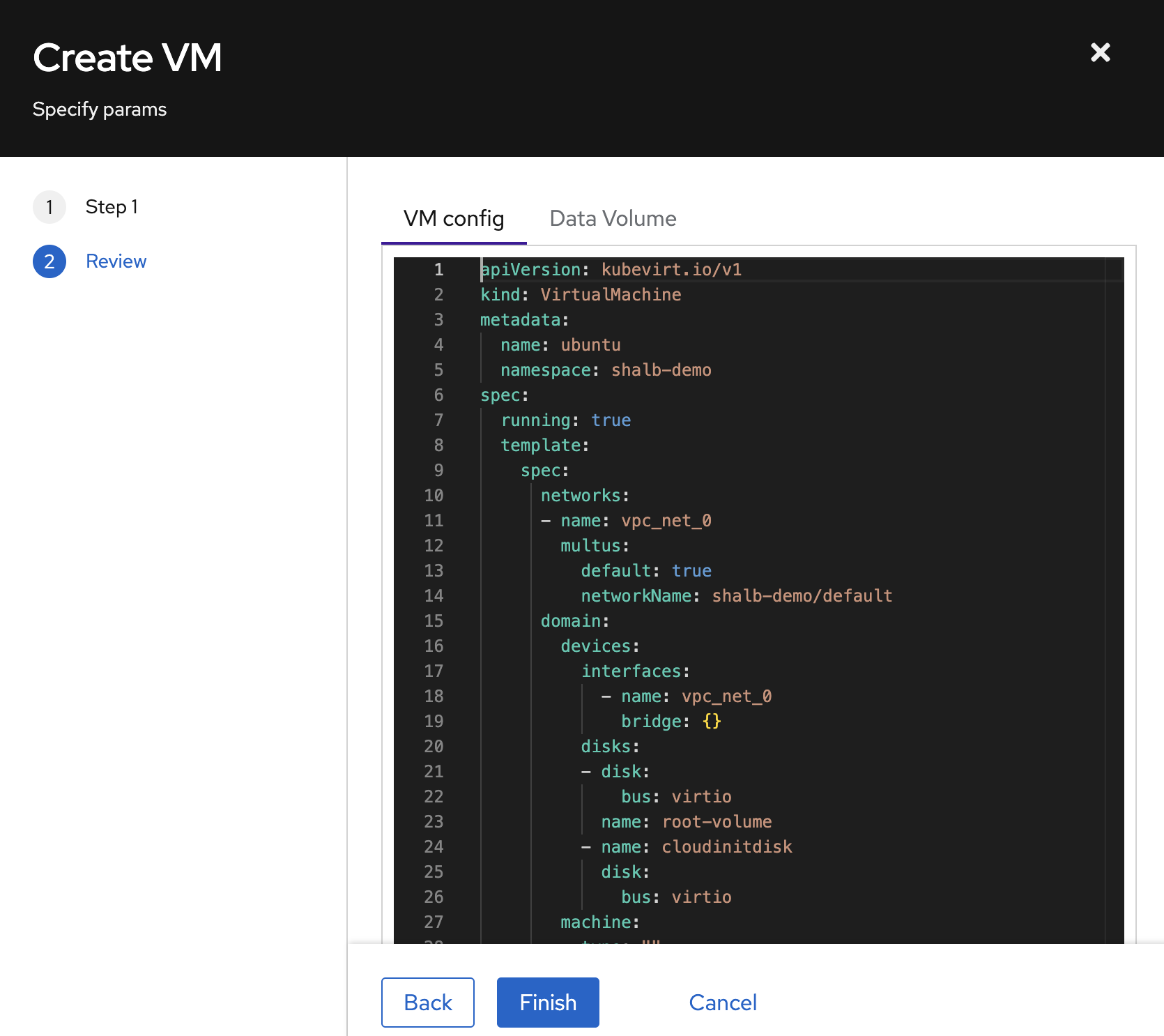Switch to the VM config tab
1164x1036 pixels.
(454, 219)
